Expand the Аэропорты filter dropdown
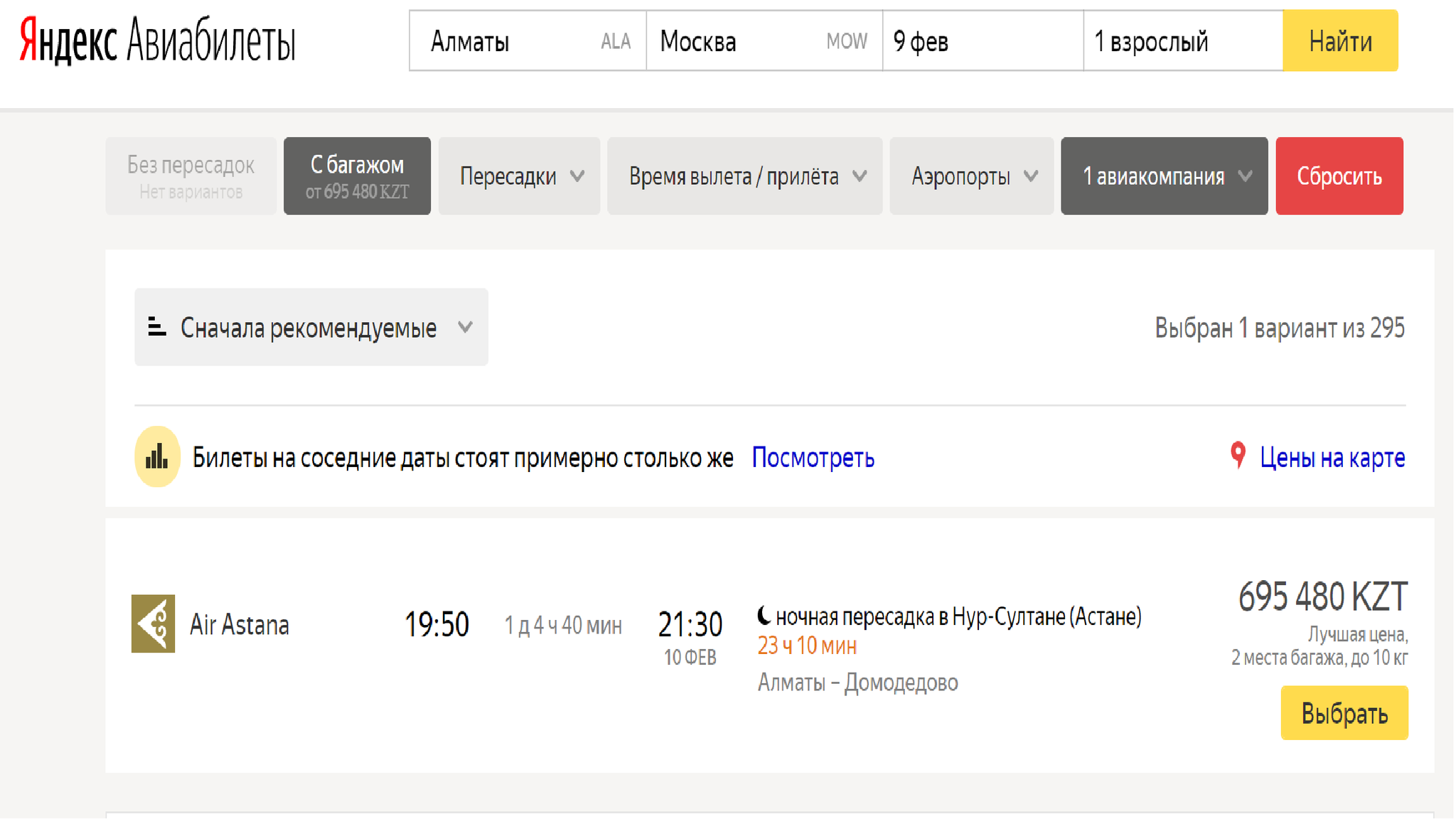The width and height of the screenshot is (1456, 819). (971, 176)
